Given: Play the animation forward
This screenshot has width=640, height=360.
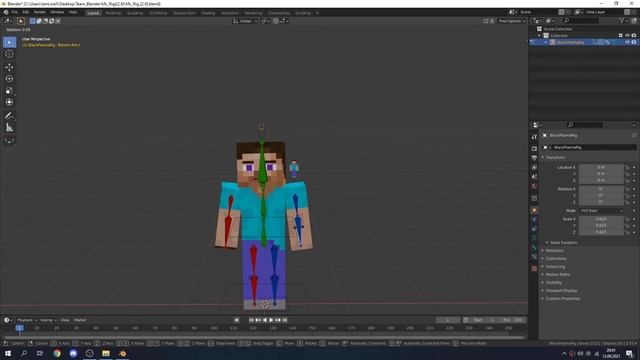Looking at the screenshot, I should [271, 320].
